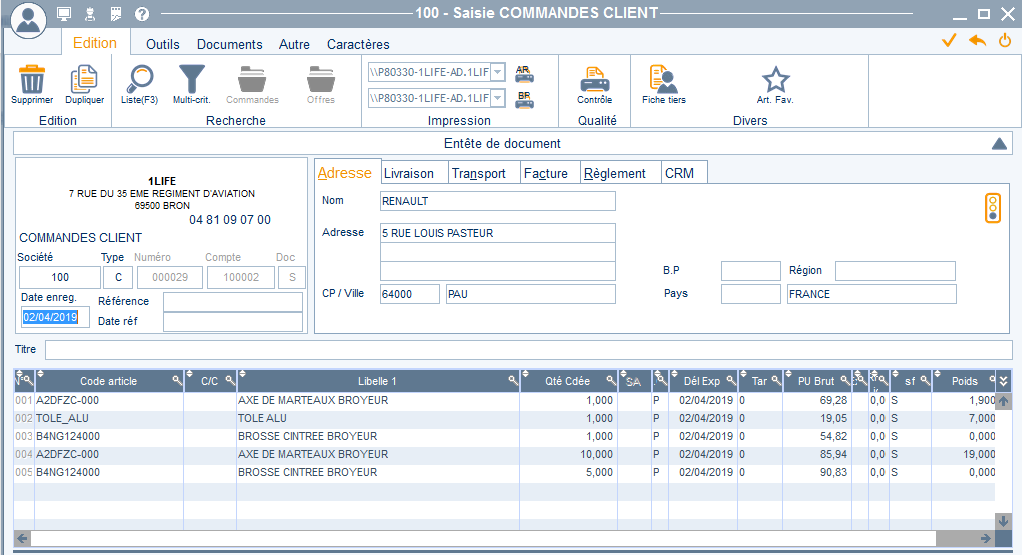Click the vertical scrollbar up arrow

coord(1004,402)
